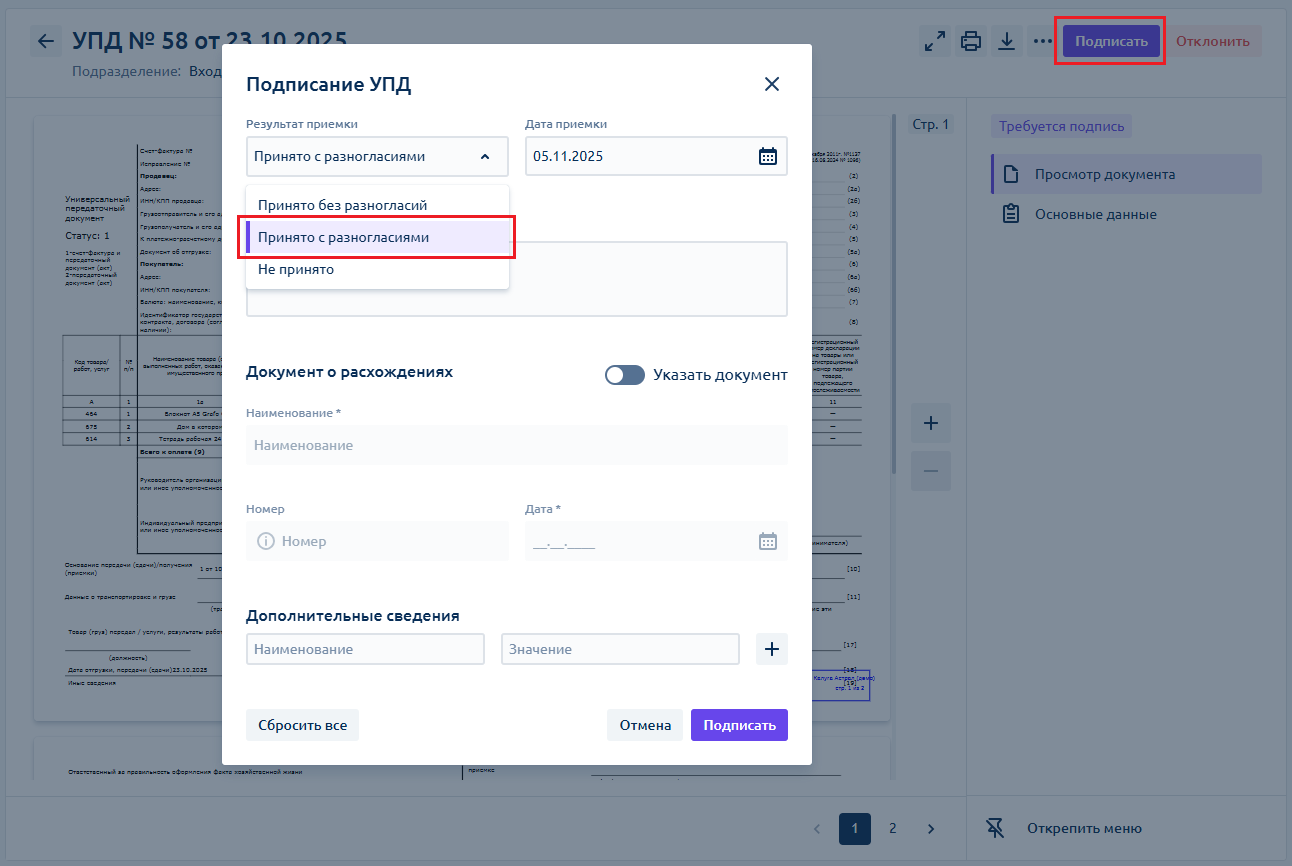Screen dimensions: 1292x866
Task: Select "Принято без разногласий" option
Action: click(342, 205)
